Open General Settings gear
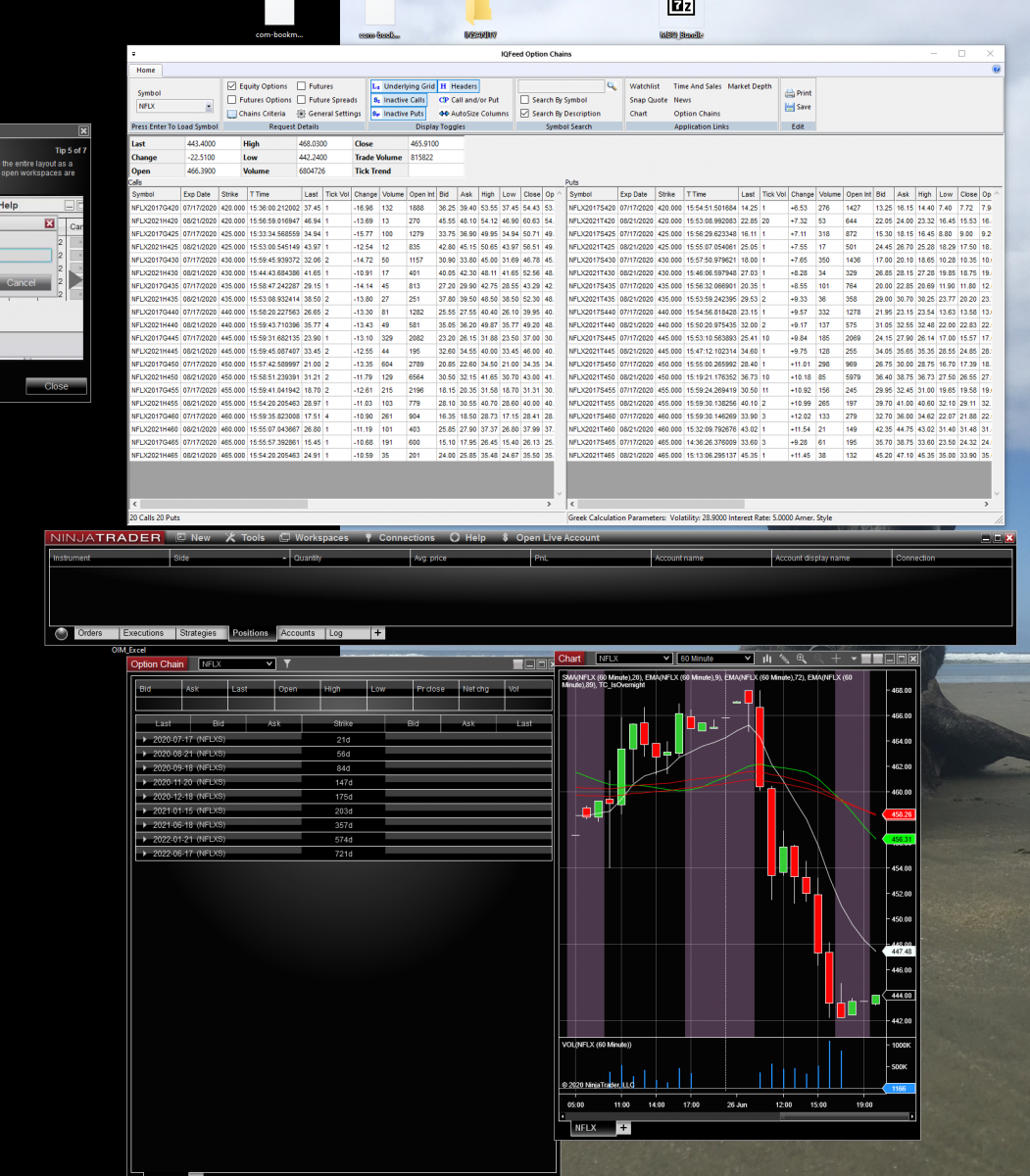The image size is (1030, 1176). (x=329, y=114)
